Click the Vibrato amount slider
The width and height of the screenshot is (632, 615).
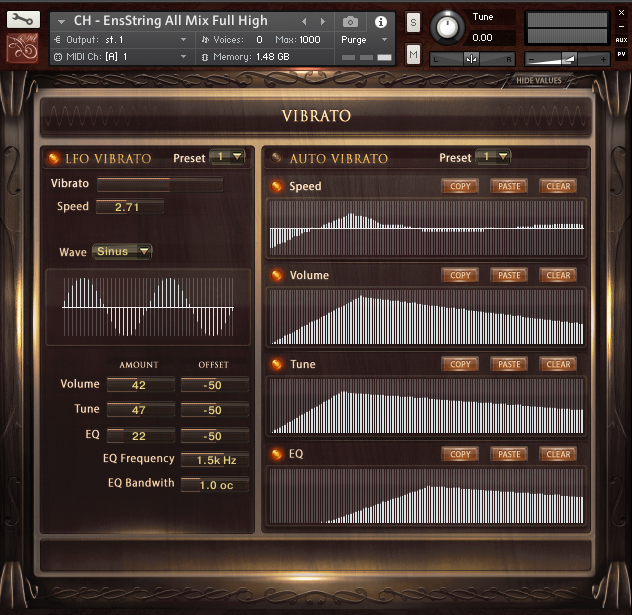[x=160, y=184]
